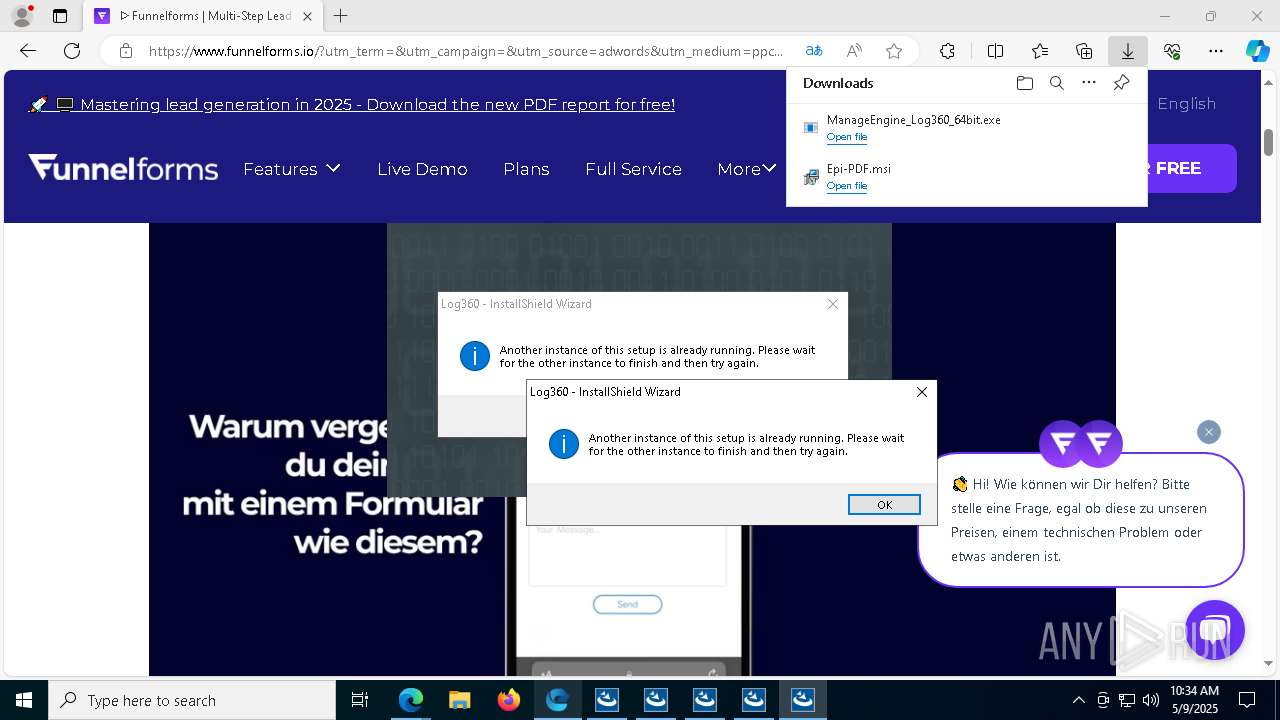Open the chat widget launcher

pos(1215,630)
